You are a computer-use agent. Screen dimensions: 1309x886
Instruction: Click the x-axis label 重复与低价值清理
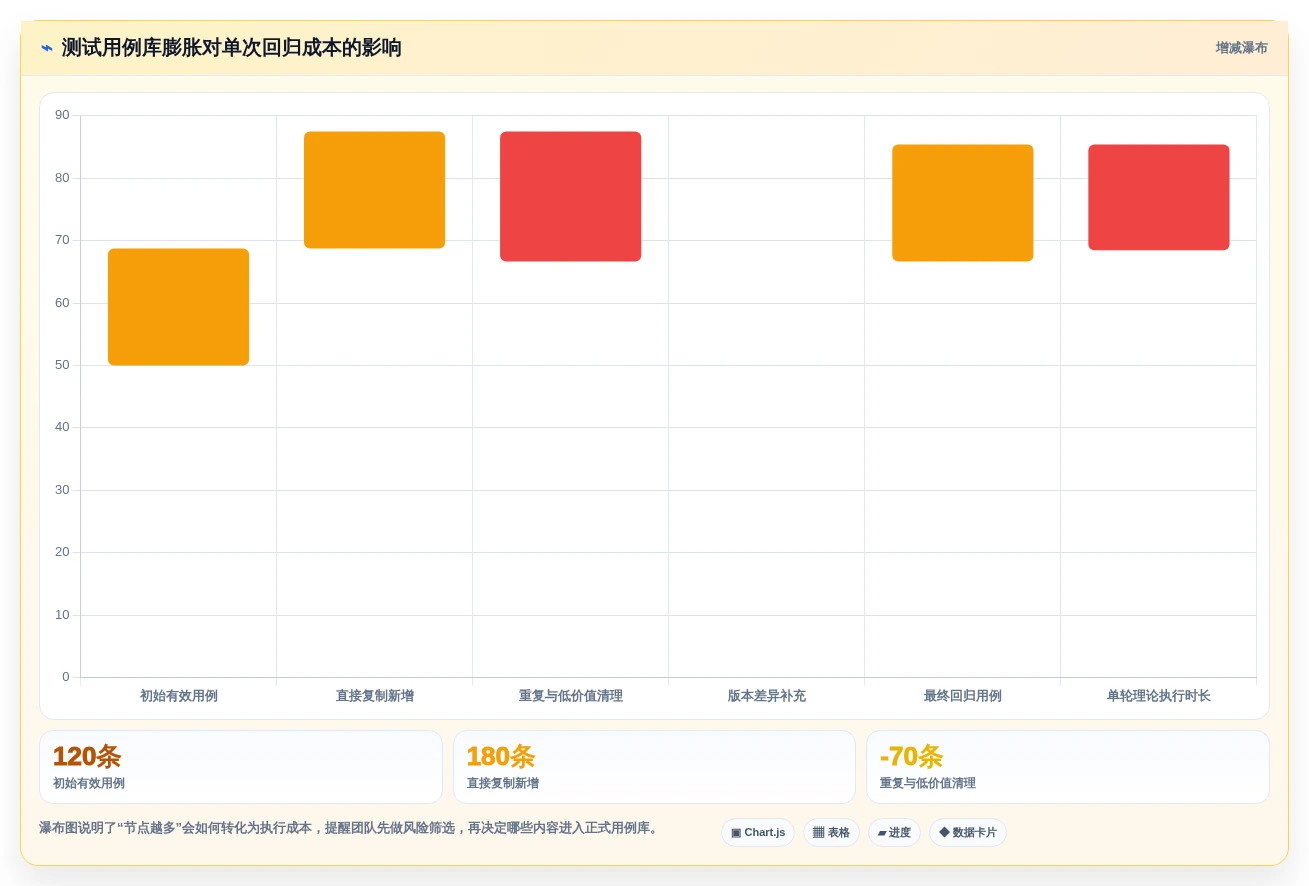(x=571, y=696)
